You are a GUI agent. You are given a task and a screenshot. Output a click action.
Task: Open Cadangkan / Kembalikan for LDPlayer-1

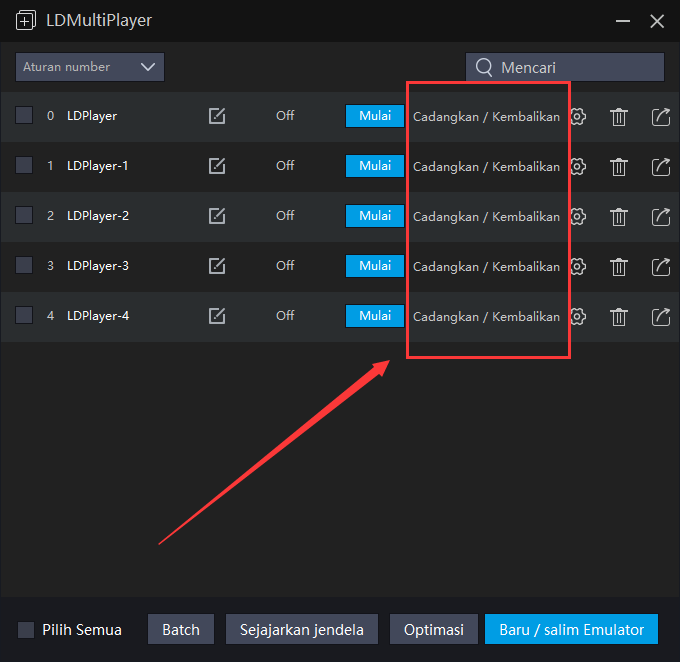point(486,167)
